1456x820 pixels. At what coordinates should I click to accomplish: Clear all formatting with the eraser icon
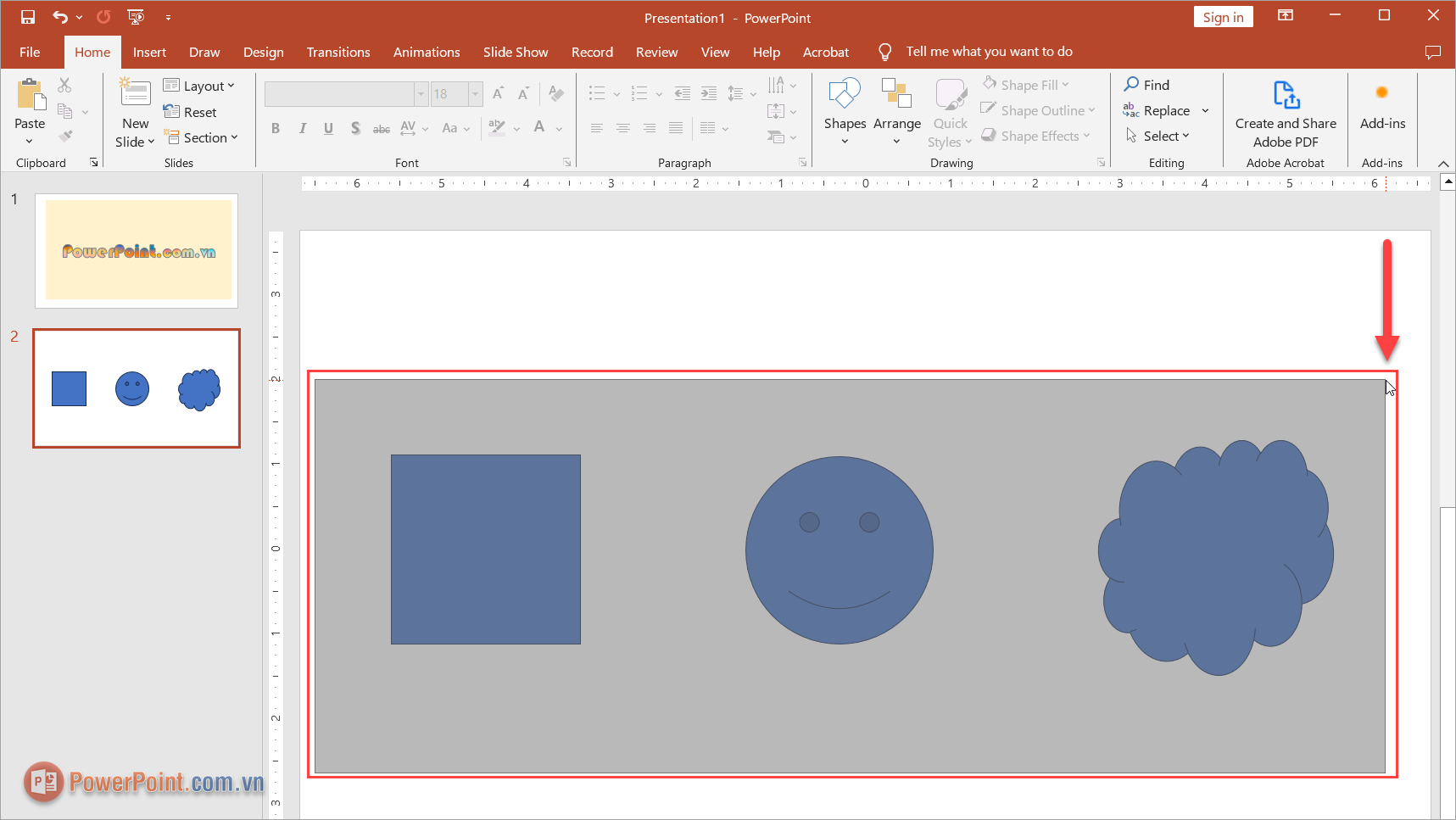(x=556, y=93)
